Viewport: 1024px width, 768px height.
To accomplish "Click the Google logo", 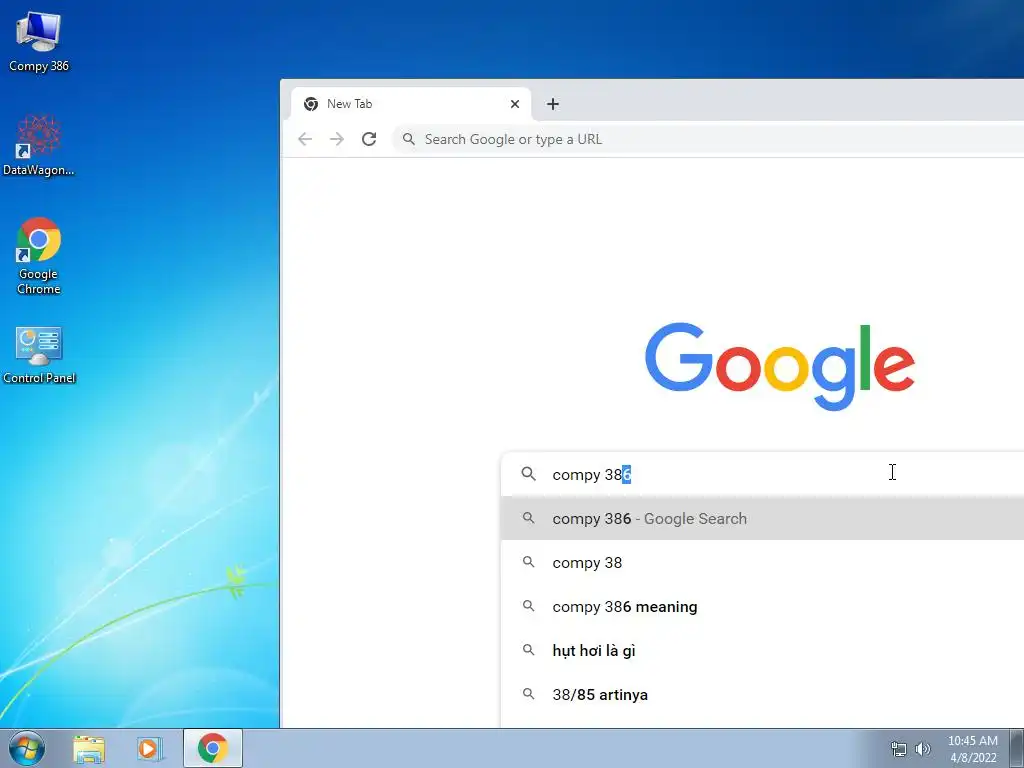I will (x=780, y=366).
